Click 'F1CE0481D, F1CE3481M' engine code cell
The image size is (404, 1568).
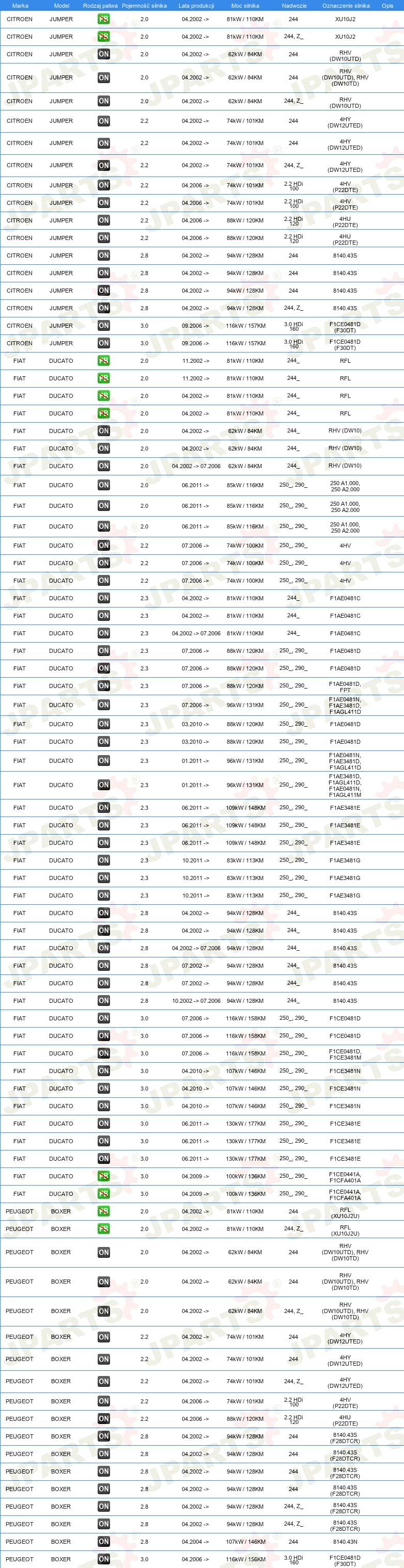point(345,1054)
